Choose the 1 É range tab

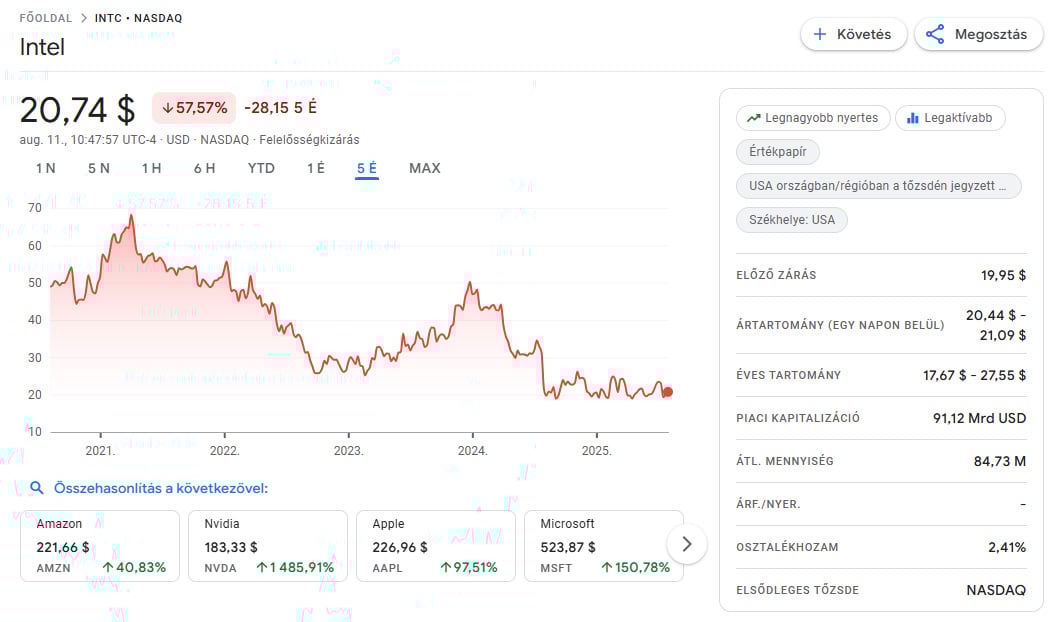316,169
